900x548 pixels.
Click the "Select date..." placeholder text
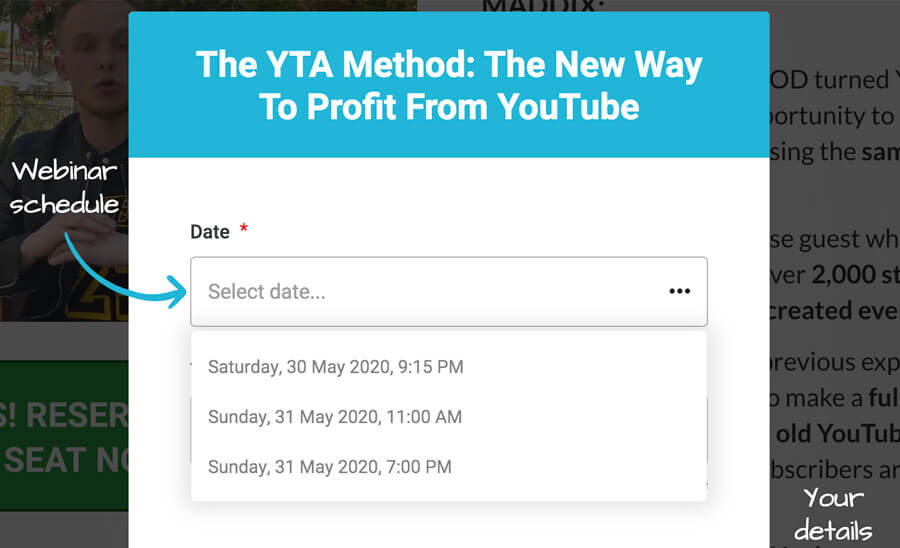(266, 292)
